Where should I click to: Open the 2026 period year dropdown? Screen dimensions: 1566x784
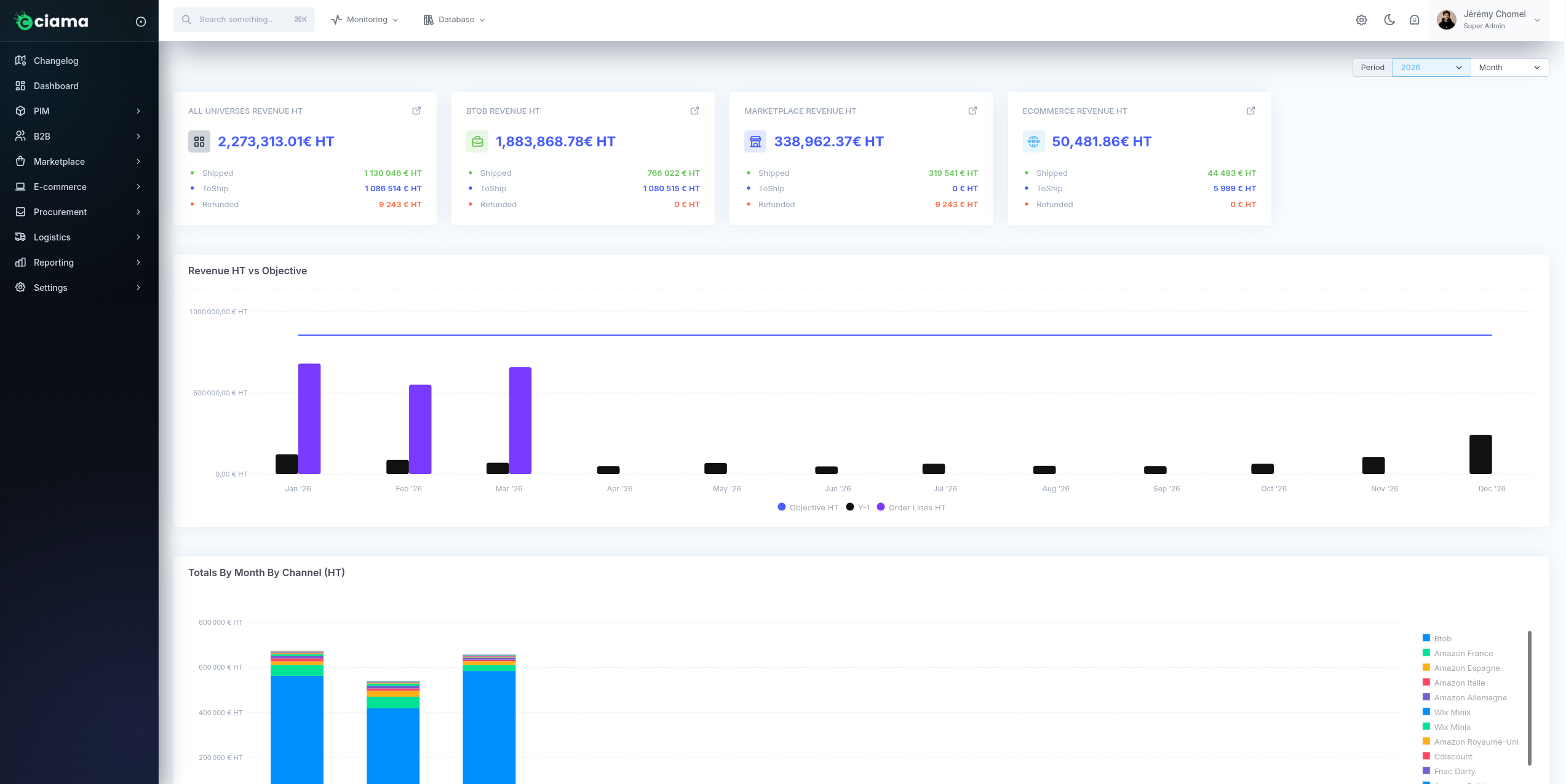point(1431,68)
